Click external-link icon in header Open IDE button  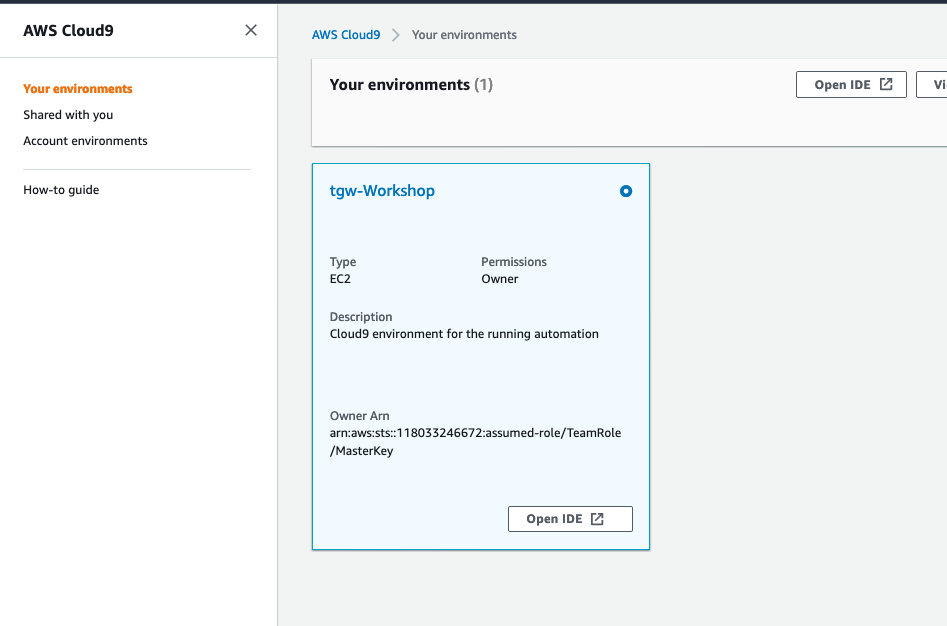(886, 85)
